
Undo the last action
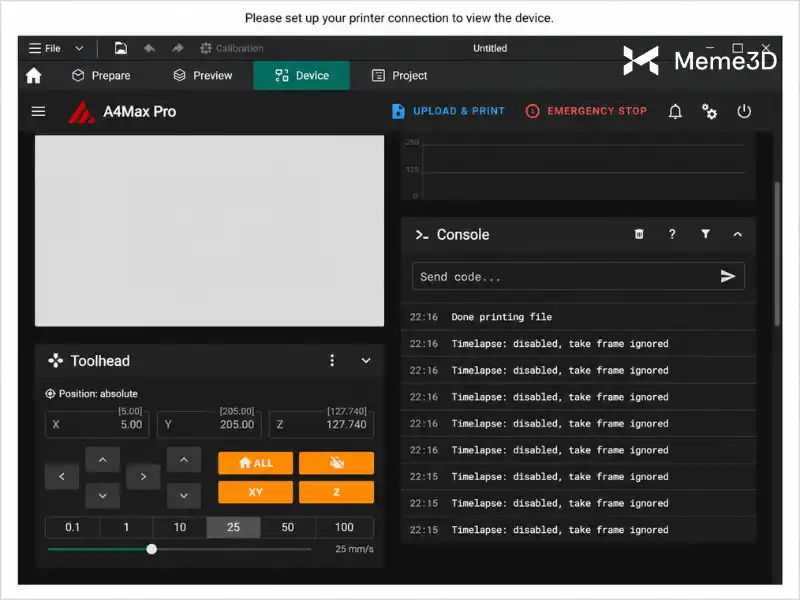pyautogui.click(x=149, y=48)
